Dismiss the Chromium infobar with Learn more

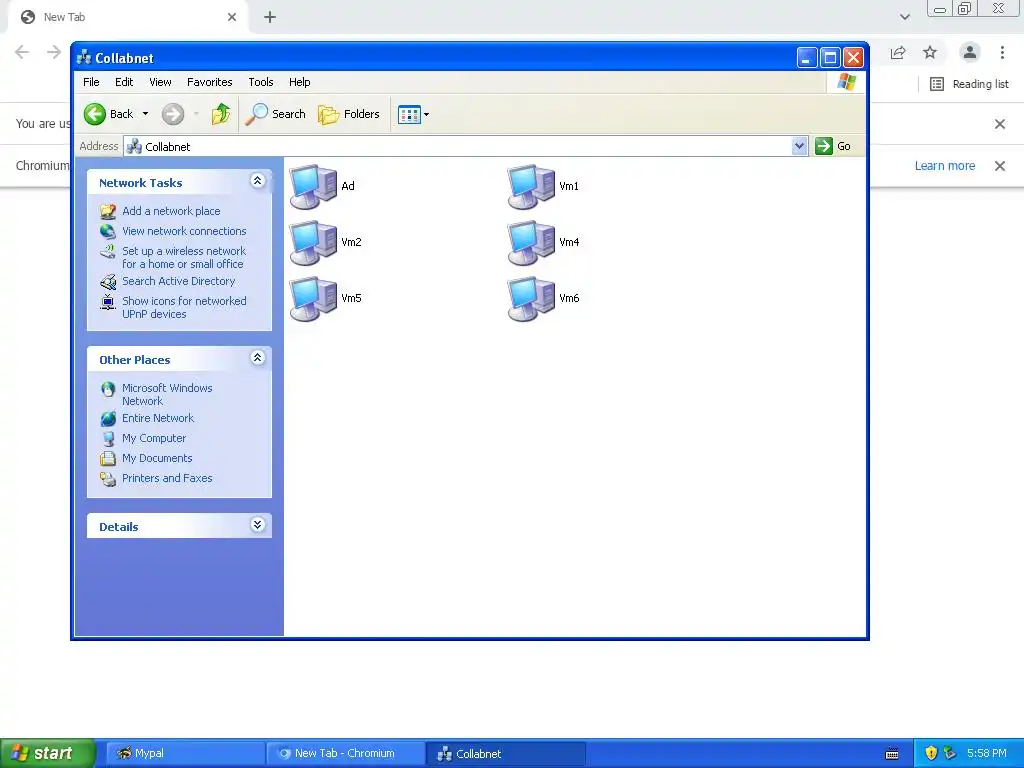[x=1000, y=166]
